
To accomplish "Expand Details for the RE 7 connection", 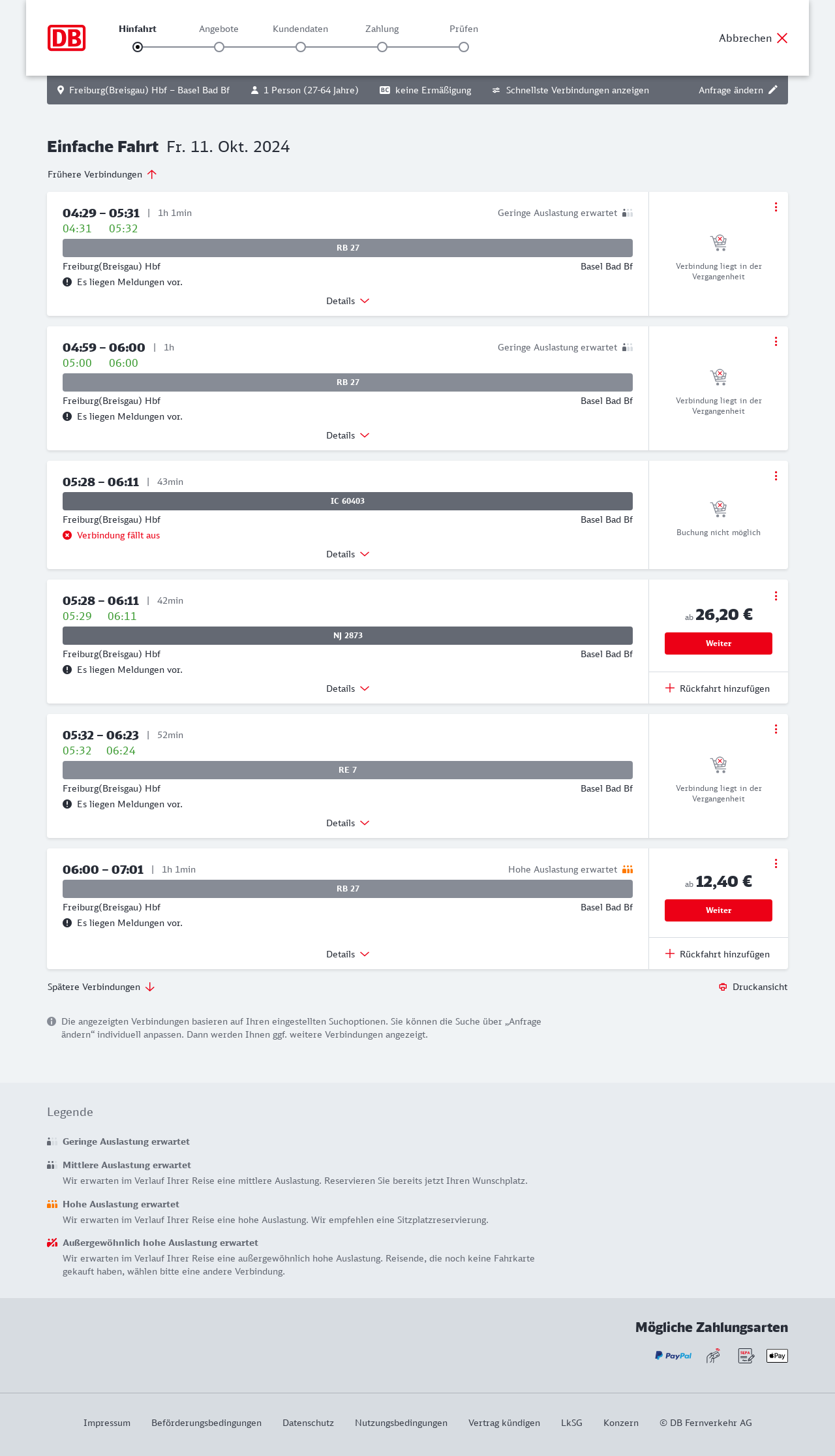I will pyautogui.click(x=348, y=823).
